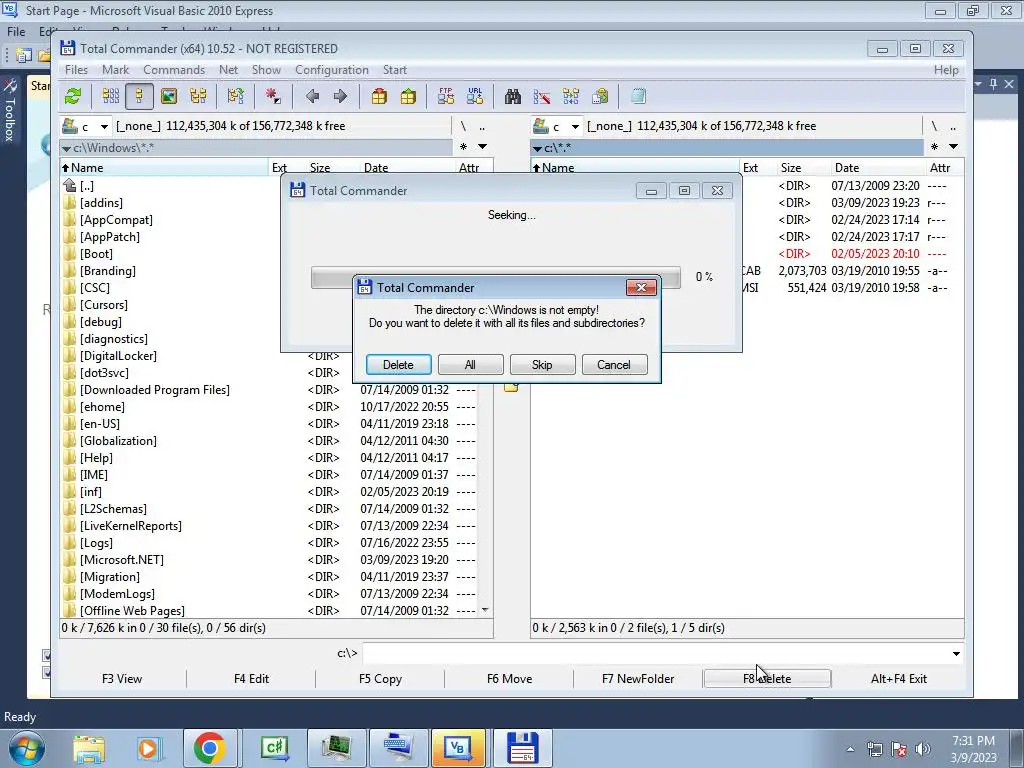
Task: Click Skip in the delete dialog
Action: tap(542, 364)
